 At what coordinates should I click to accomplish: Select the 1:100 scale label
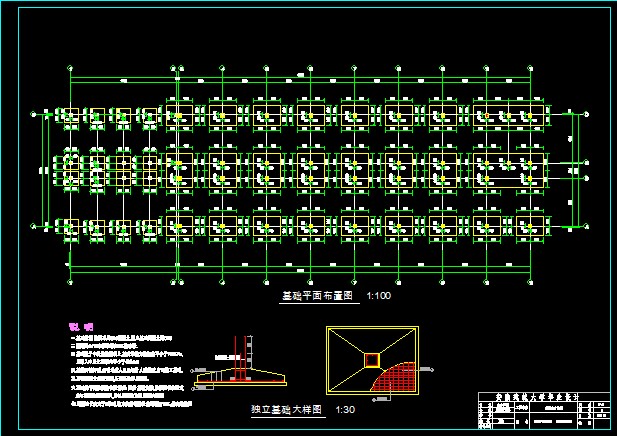[379, 296]
